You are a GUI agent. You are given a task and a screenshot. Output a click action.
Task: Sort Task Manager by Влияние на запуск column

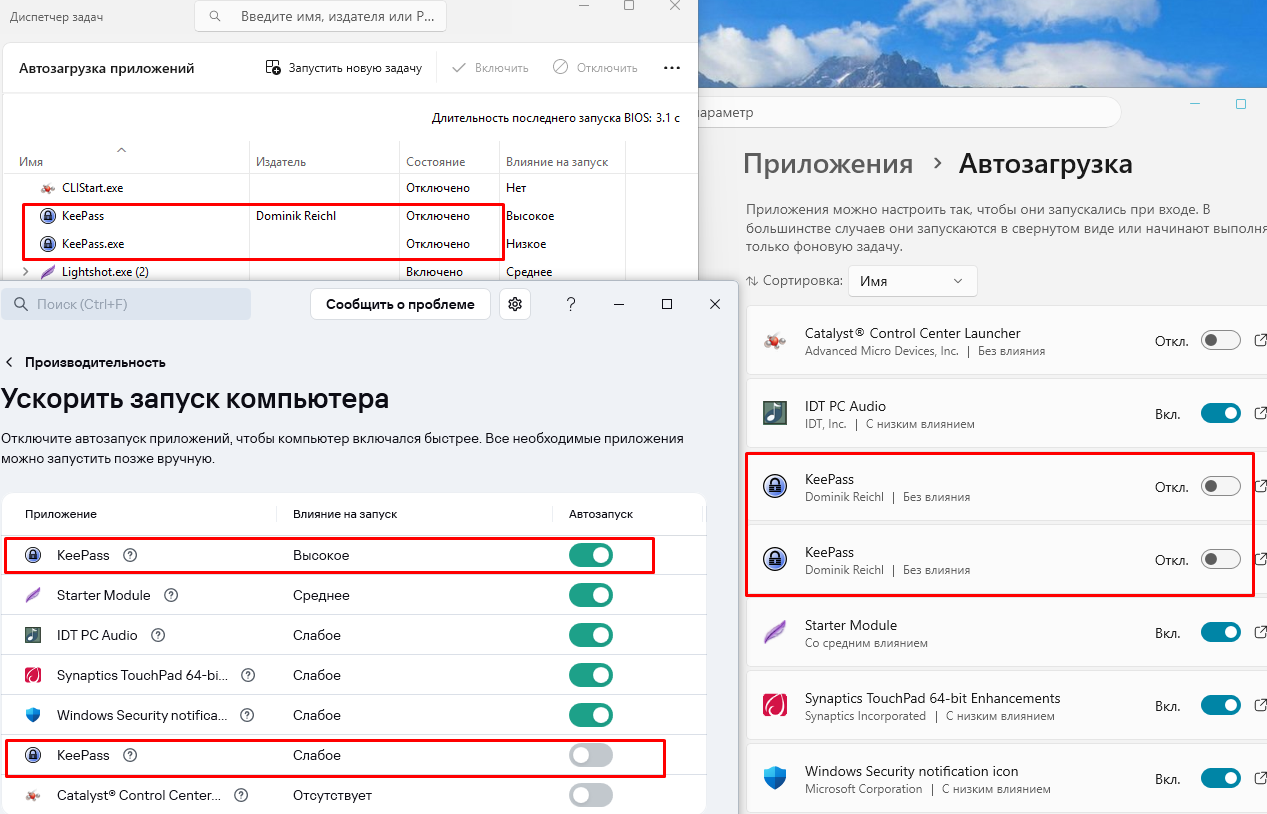tap(557, 161)
